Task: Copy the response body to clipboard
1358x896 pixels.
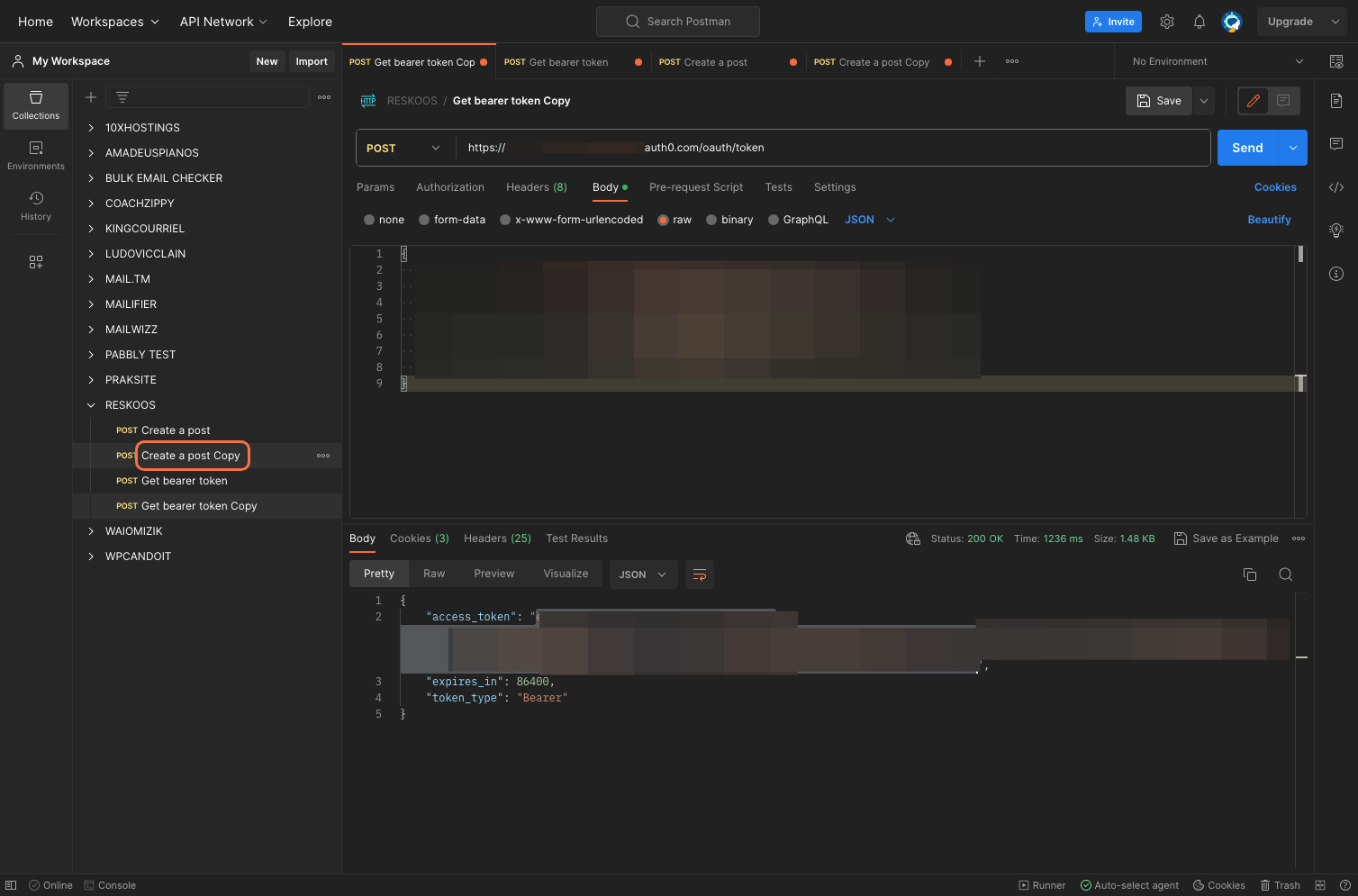Action: 1250,575
